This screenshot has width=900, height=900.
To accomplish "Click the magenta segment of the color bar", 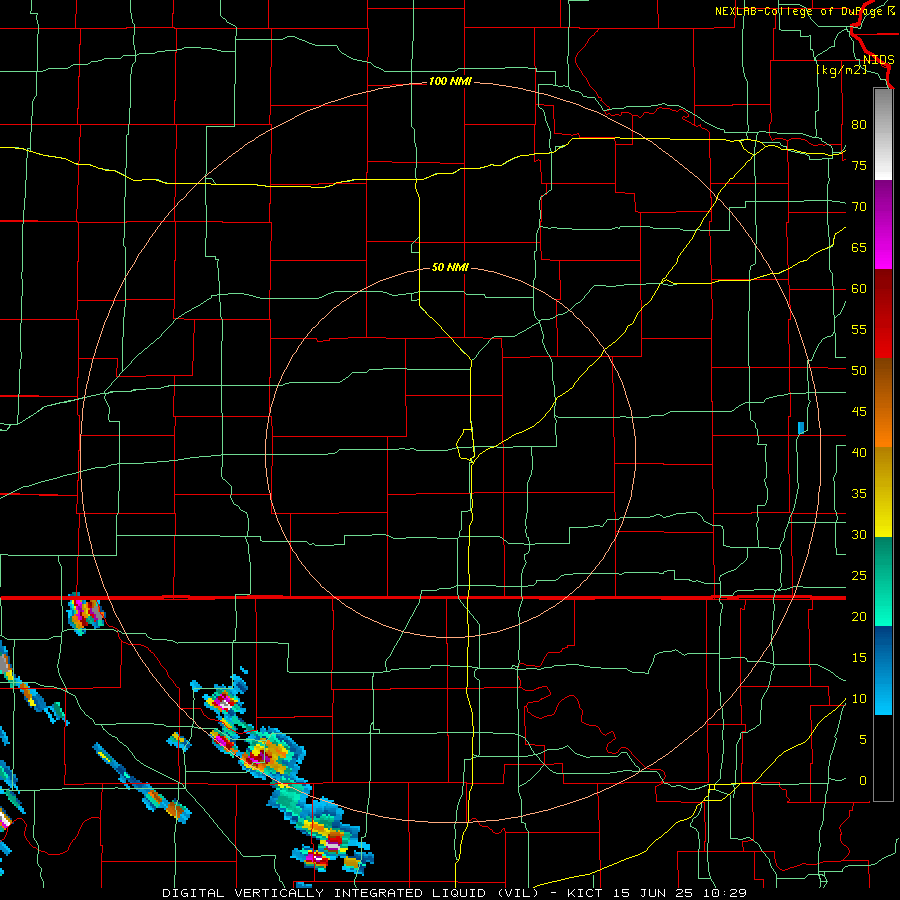I will pos(883,224).
